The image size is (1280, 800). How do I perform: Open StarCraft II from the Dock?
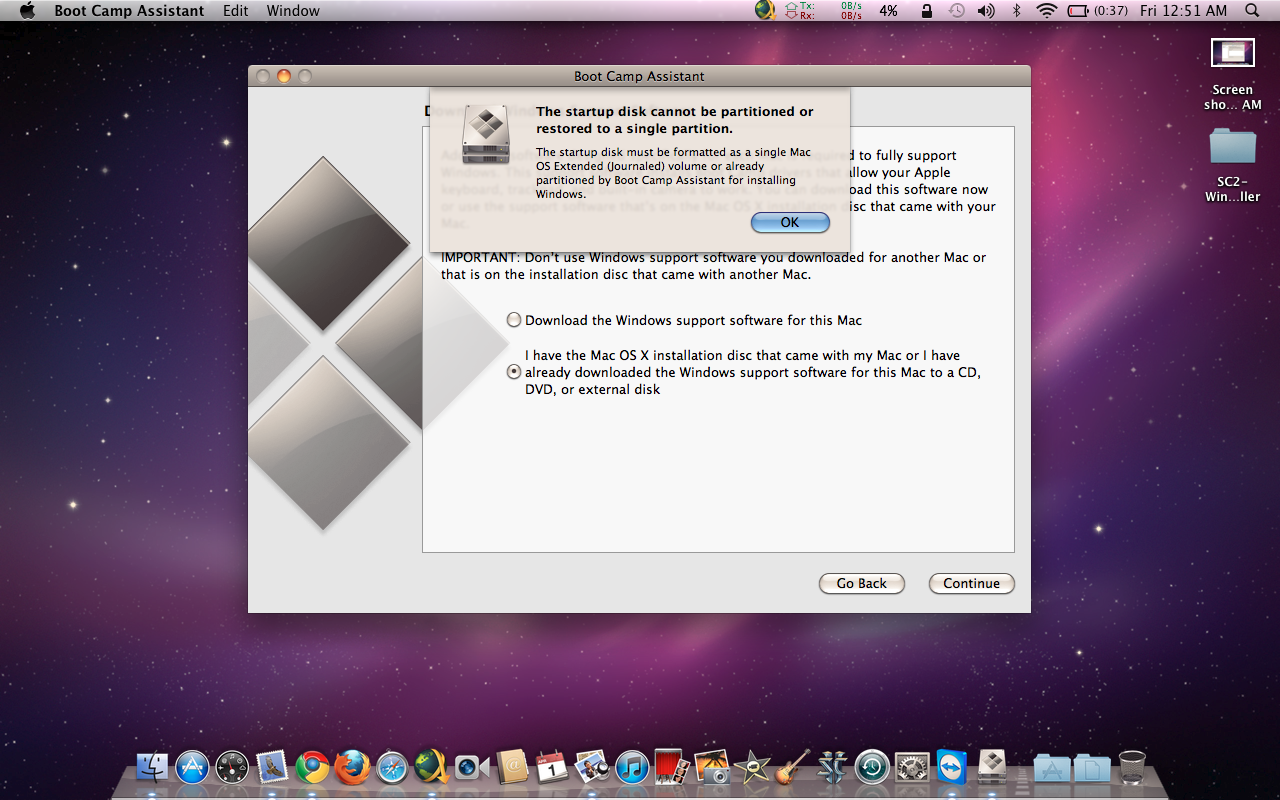click(832, 767)
